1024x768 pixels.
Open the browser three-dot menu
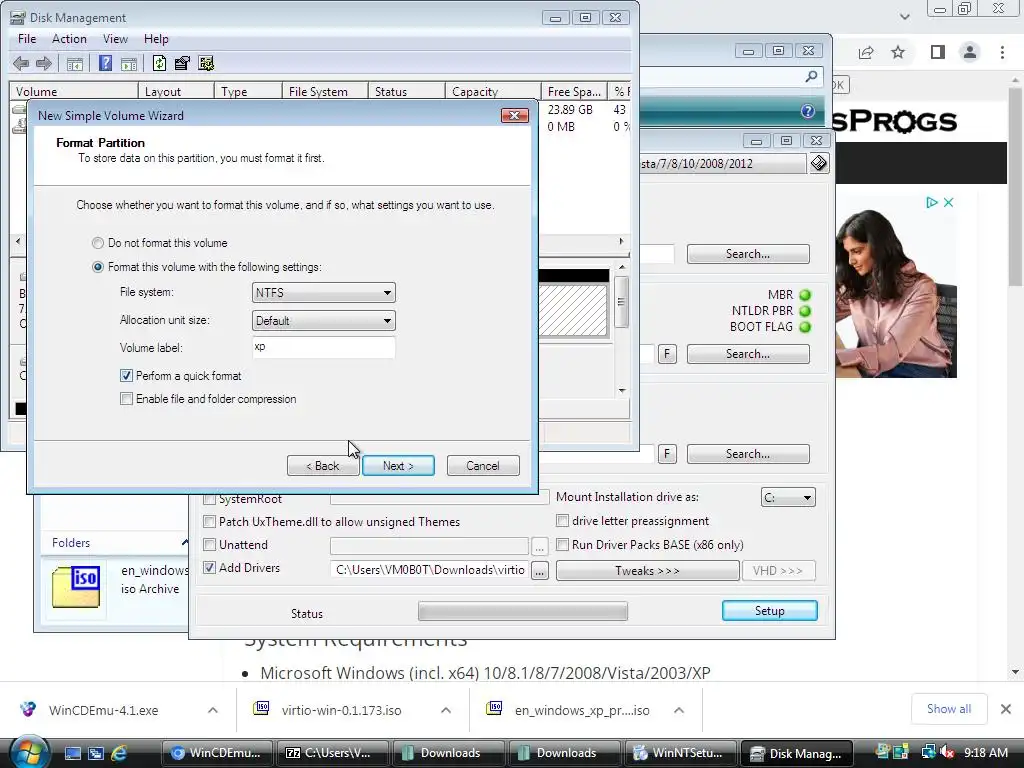coord(1002,52)
